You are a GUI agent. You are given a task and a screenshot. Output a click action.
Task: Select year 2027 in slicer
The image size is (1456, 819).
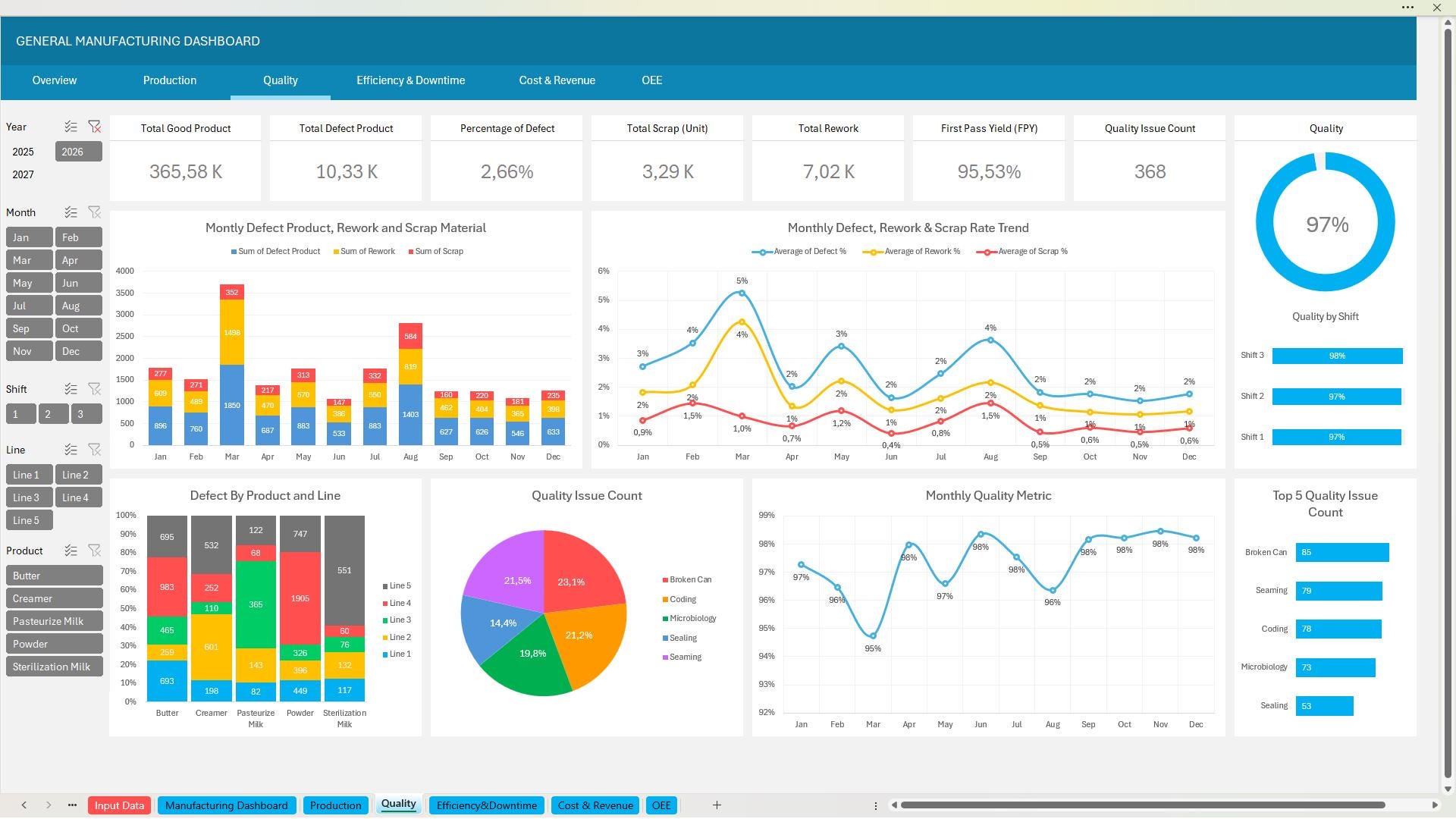point(29,174)
